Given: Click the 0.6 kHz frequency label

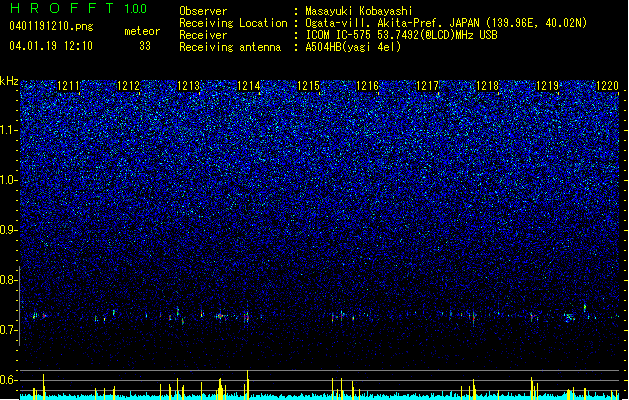Looking at the screenshot, I should click(x=8, y=380).
